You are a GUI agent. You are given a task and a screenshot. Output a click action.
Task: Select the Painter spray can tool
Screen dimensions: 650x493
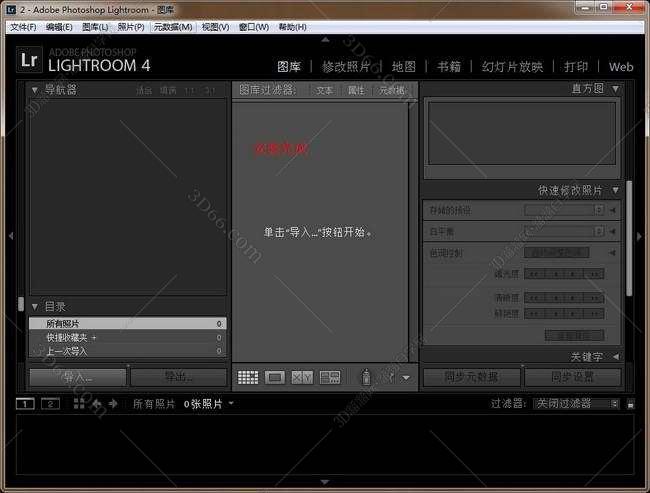tap(366, 377)
